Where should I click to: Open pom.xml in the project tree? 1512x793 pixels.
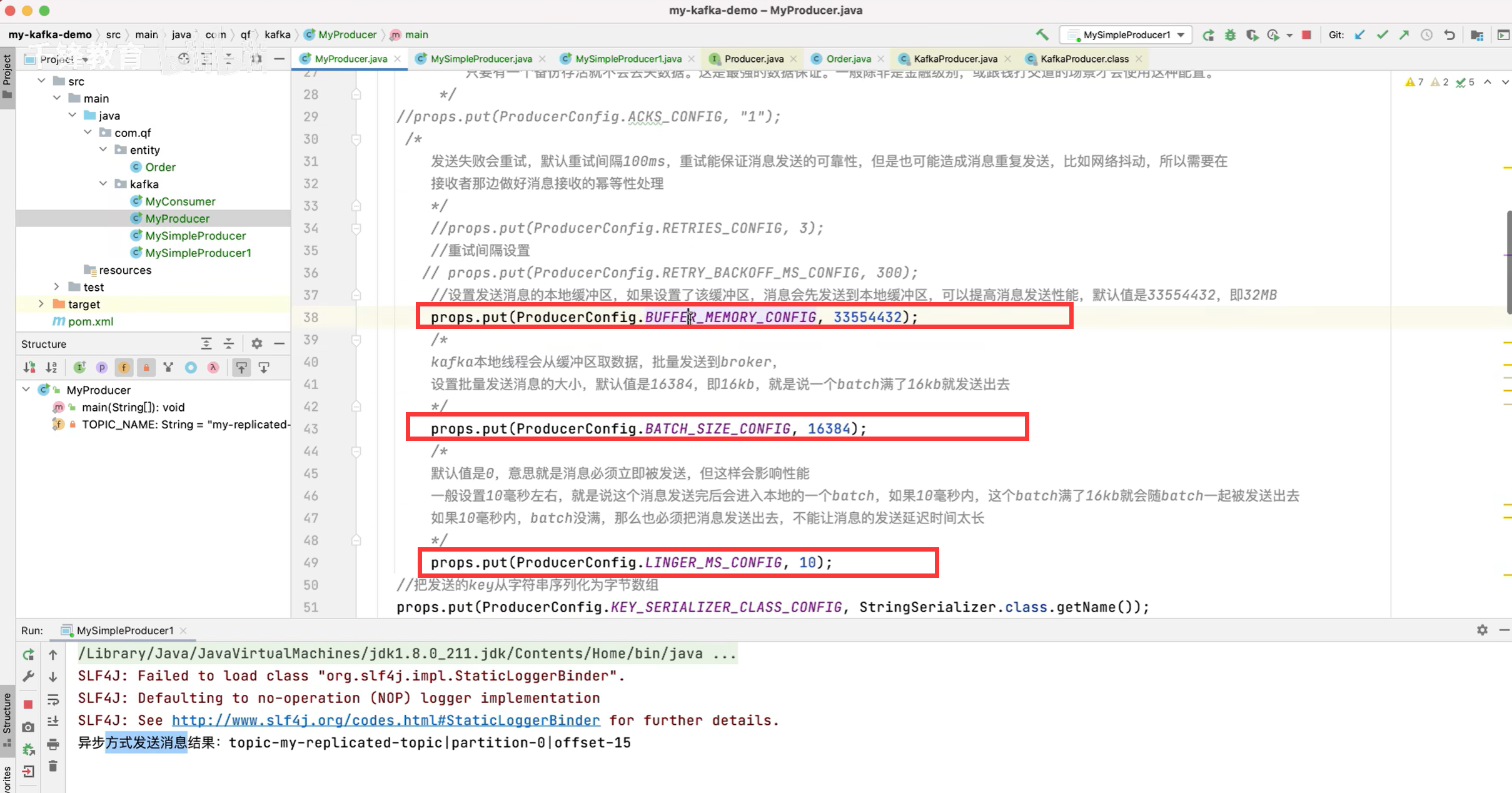pos(91,321)
